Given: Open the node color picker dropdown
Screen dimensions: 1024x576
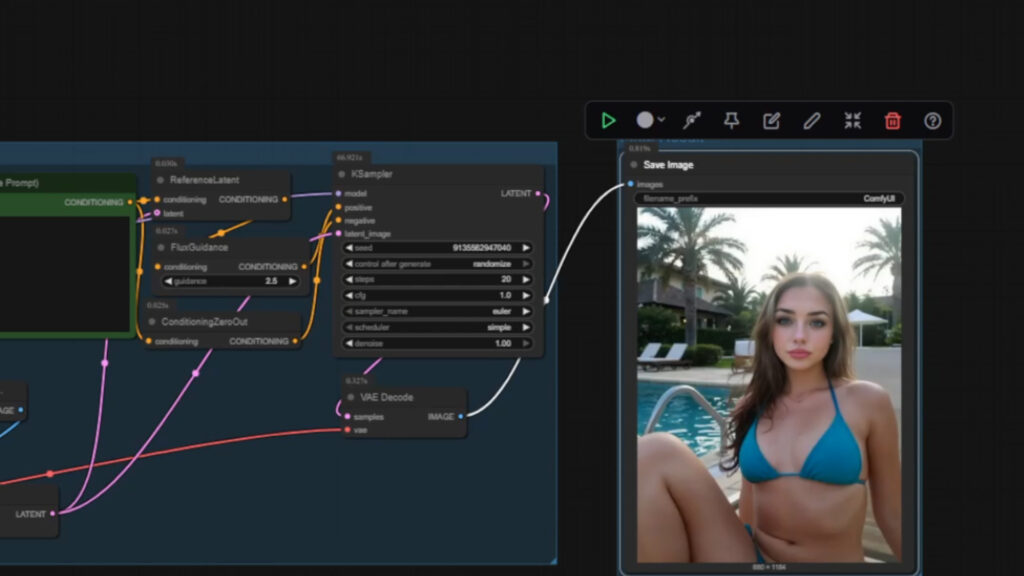Looking at the screenshot, I should coord(650,121).
